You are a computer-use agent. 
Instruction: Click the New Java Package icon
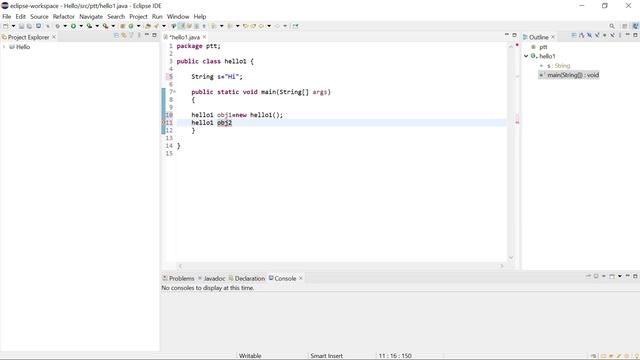tap(122, 26)
